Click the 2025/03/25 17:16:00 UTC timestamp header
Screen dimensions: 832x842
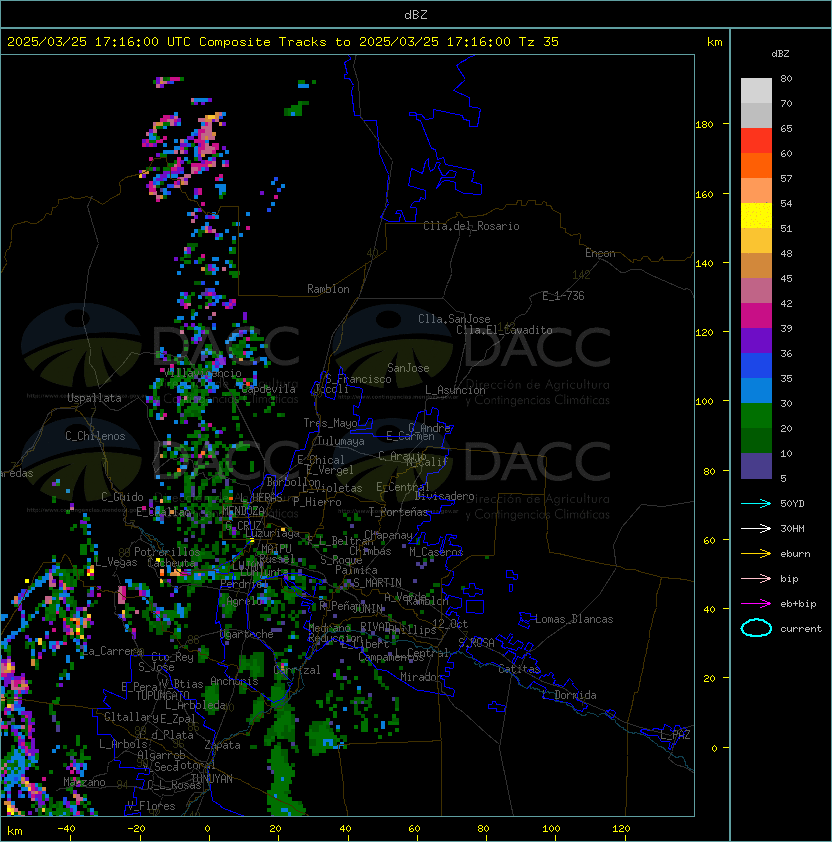98,42
